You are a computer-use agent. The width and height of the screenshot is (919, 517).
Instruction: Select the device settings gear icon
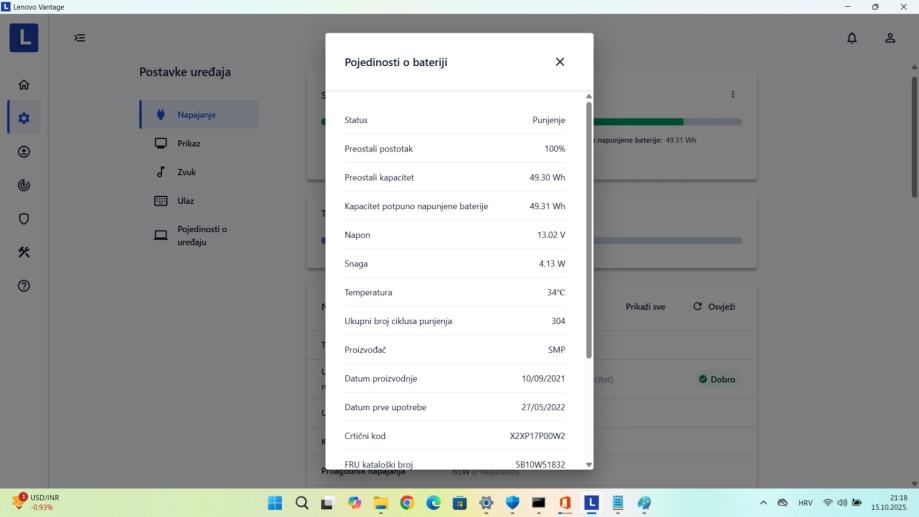click(24, 118)
